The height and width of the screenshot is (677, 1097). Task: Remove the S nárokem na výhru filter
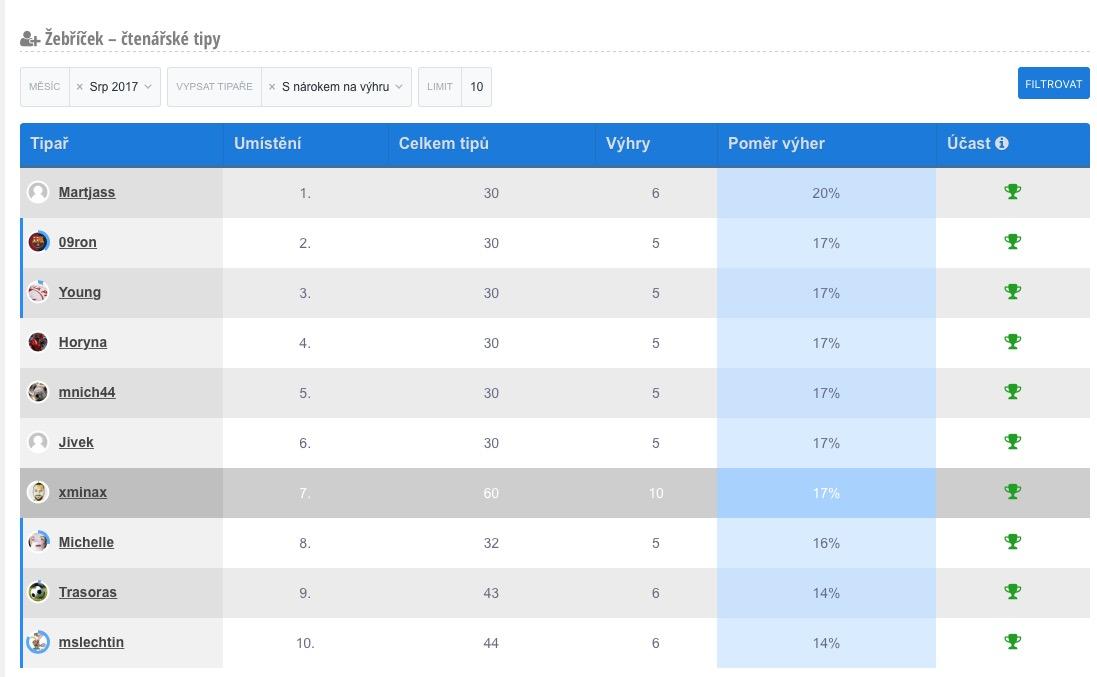pyautogui.click(x=272, y=87)
